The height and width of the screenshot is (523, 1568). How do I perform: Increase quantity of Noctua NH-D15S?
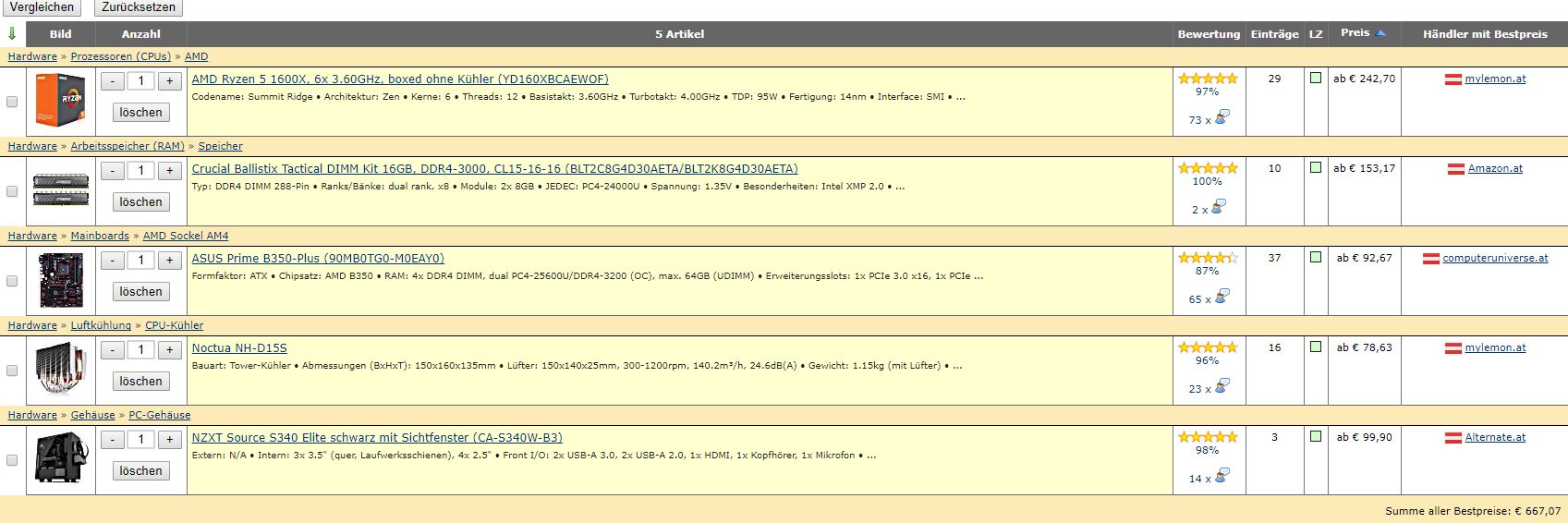tap(170, 350)
